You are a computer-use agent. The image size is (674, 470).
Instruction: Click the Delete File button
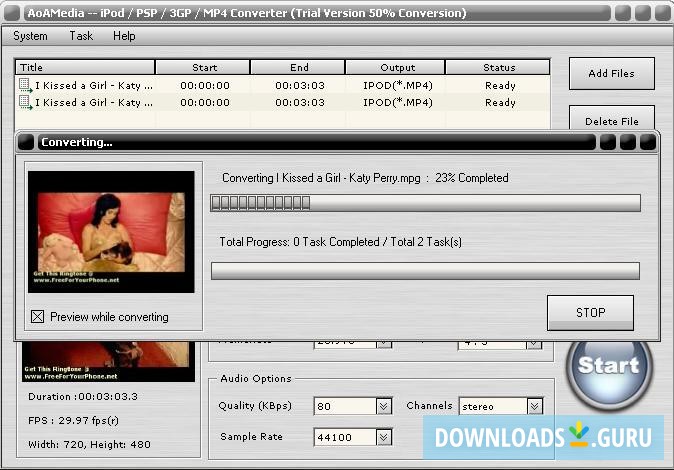point(612,117)
